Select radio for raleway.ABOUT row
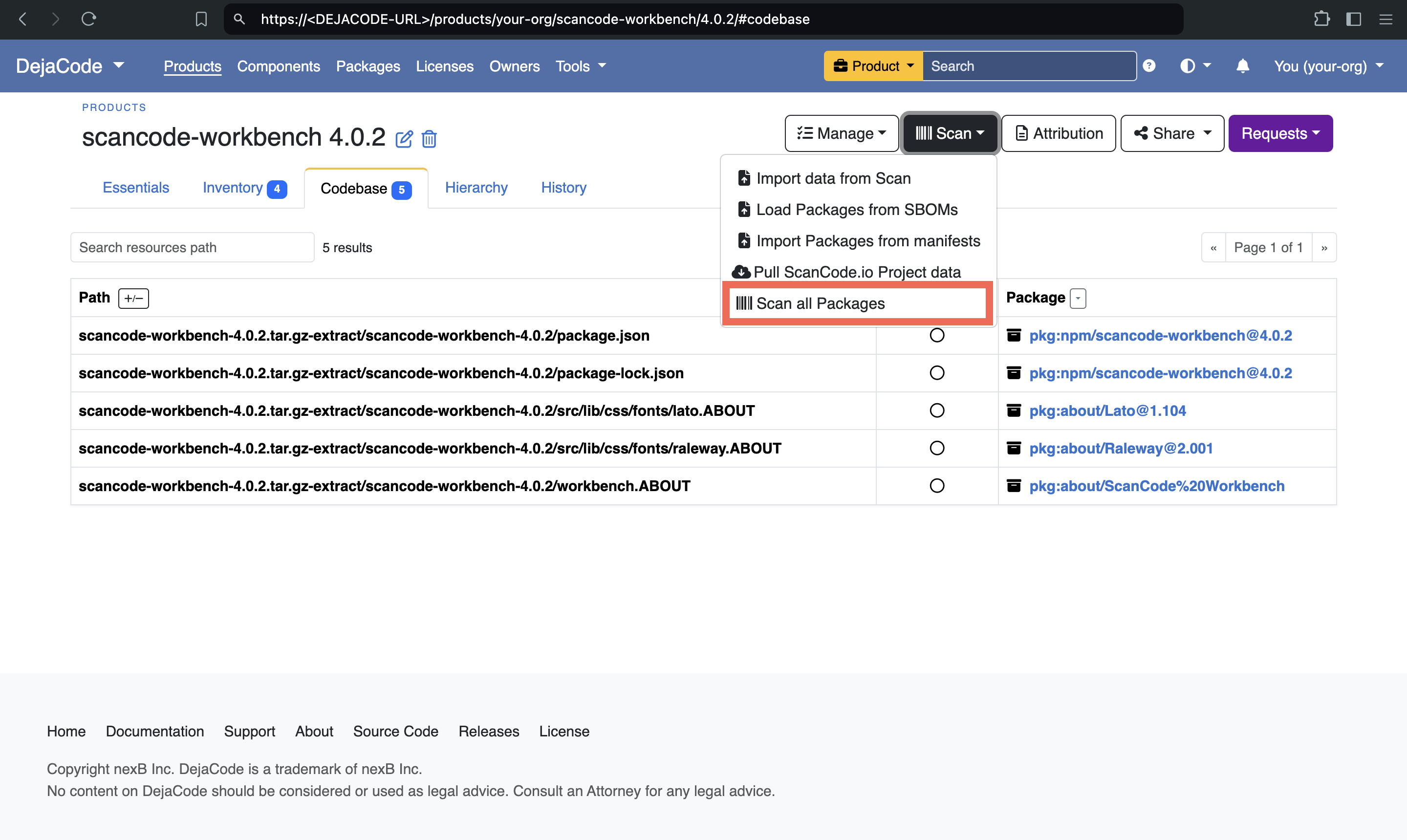Screen dimensions: 1407x840 coord(937,448)
